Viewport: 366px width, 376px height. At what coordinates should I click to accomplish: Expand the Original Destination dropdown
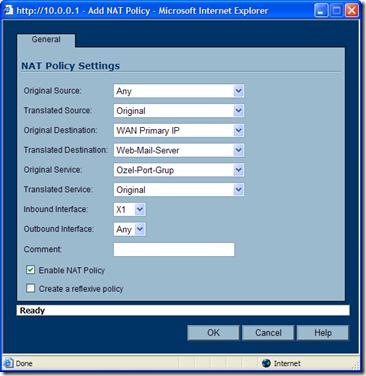tap(179, 130)
